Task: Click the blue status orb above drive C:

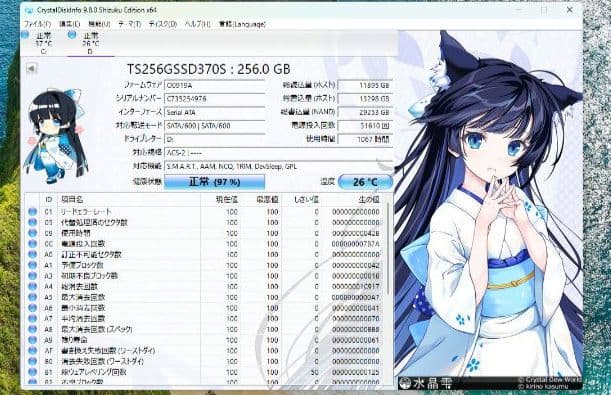Action: [x=25, y=35]
